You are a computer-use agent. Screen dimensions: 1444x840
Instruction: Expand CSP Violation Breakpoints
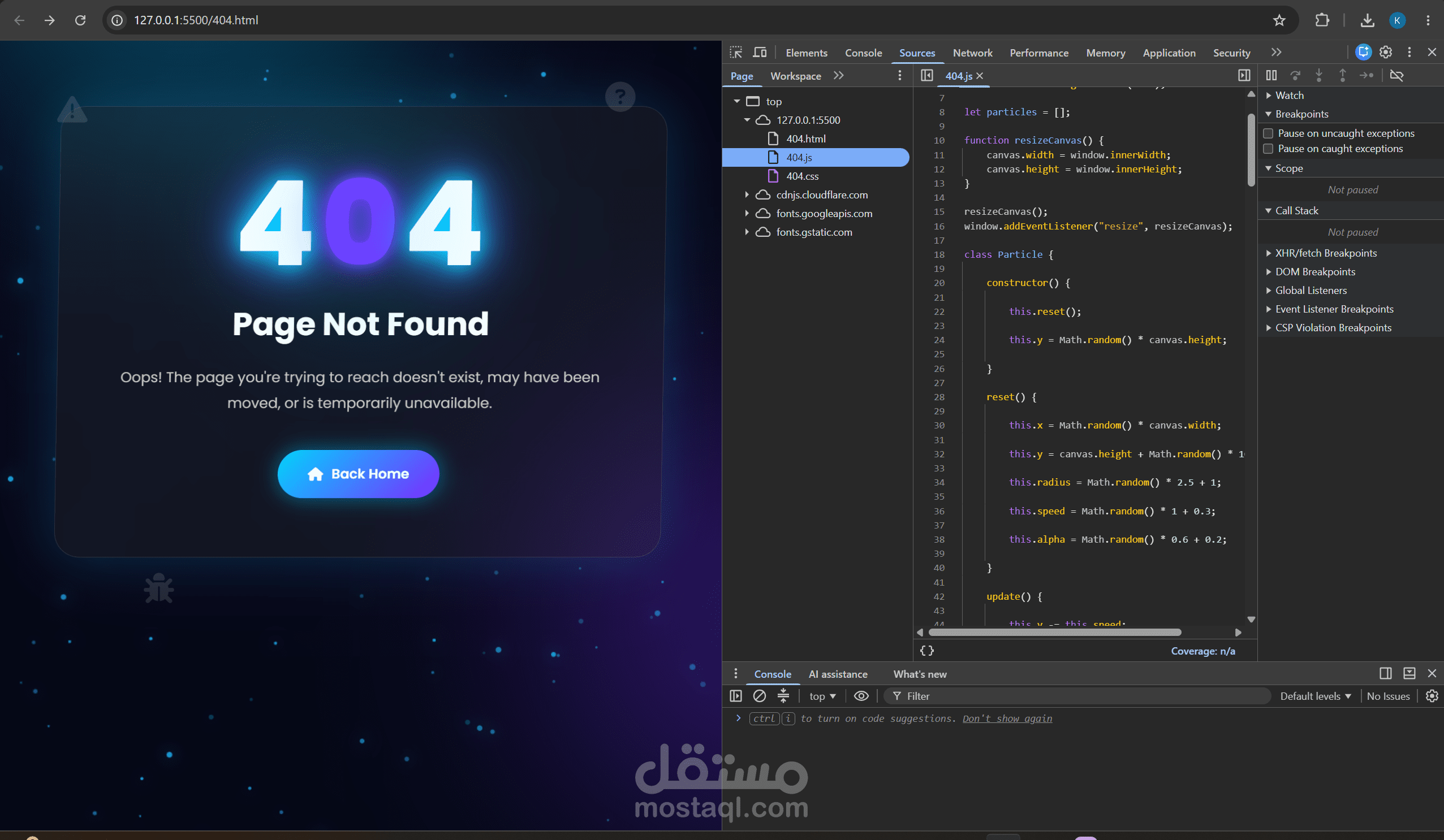tap(1269, 328)
